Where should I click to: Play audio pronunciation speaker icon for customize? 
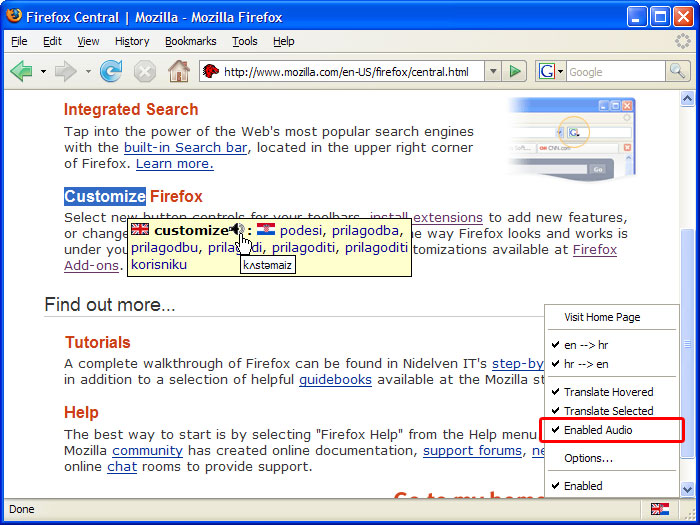pos(237,230)
